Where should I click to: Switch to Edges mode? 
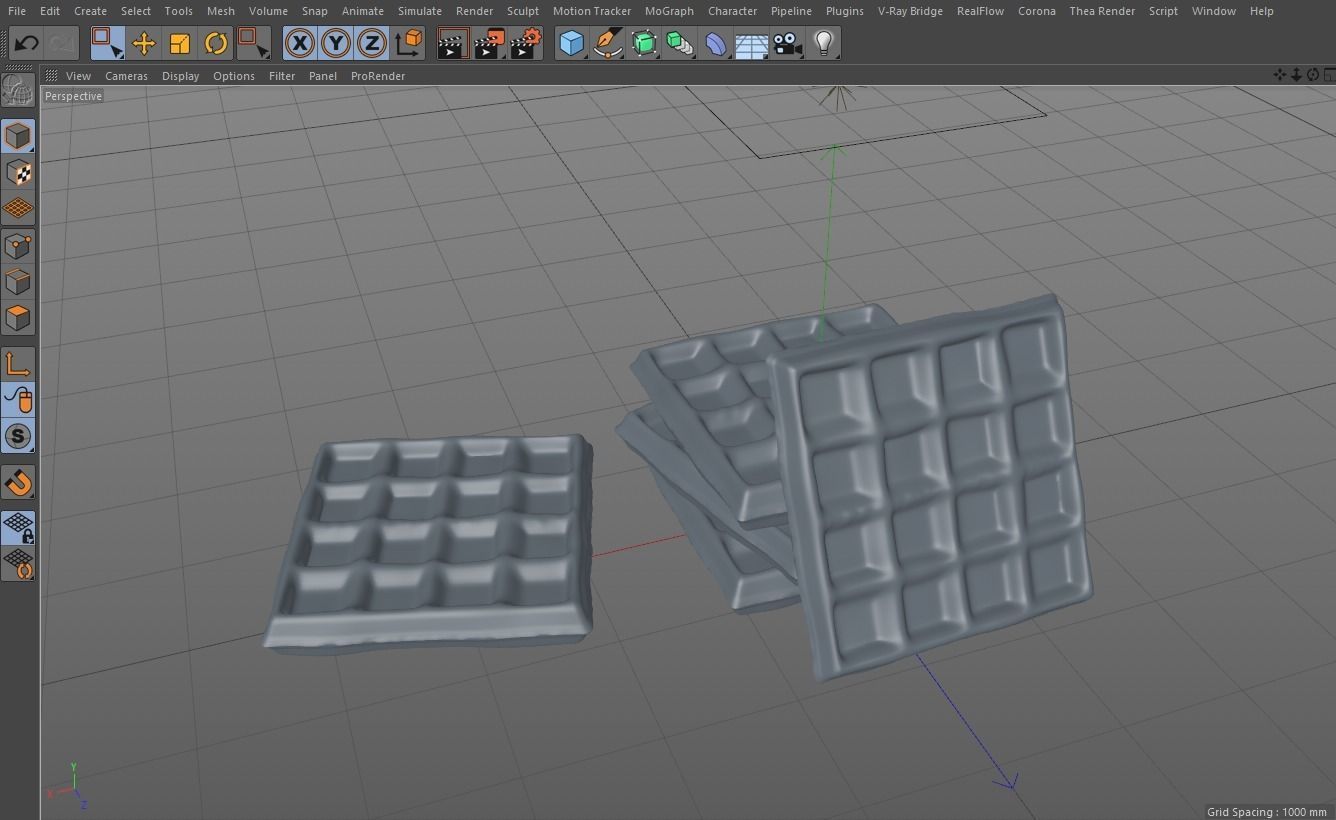click(x=18, y=281)
